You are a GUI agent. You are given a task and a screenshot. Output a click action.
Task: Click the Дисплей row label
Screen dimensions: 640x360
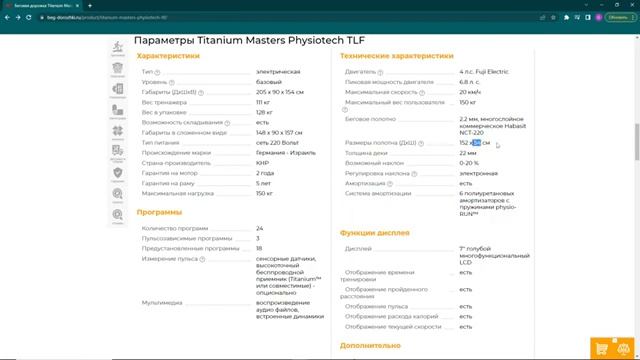click(358, 249)
